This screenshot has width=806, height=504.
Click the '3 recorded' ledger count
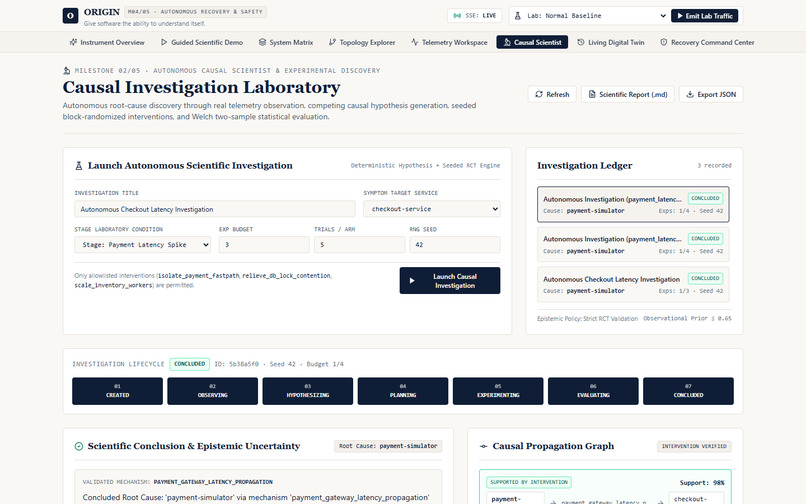714,166
